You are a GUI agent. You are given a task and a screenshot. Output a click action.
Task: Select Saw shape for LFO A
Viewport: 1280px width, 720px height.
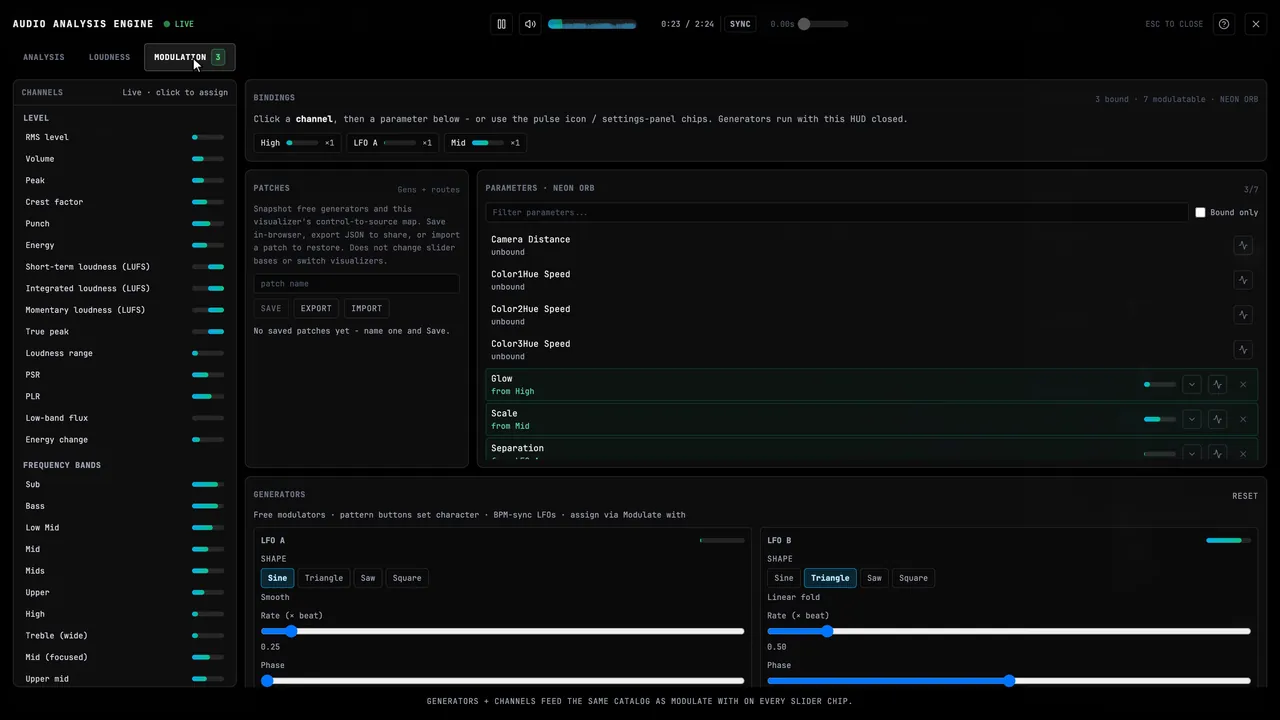[368, 578]
